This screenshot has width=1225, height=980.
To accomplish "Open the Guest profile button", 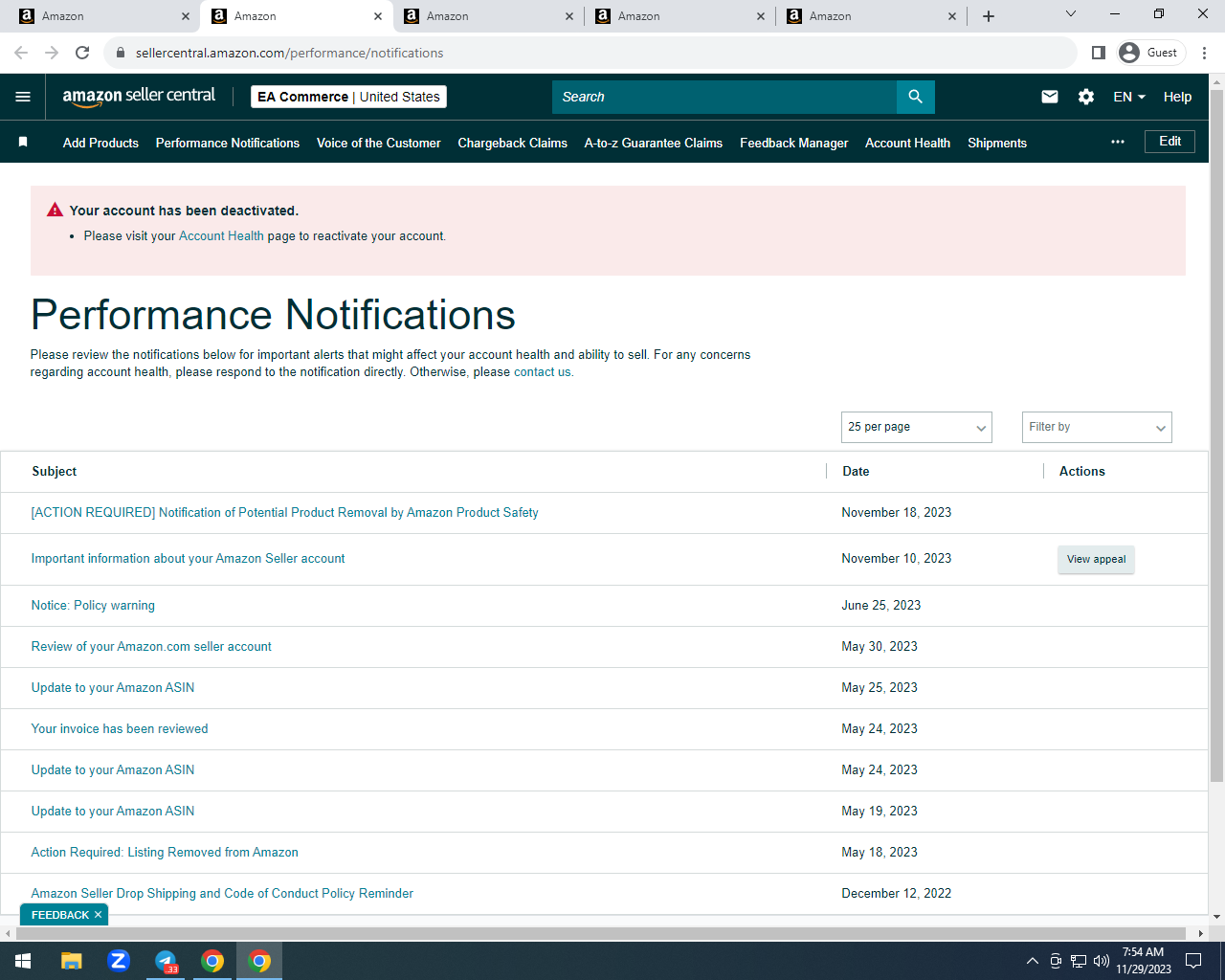I will 1150,53.
